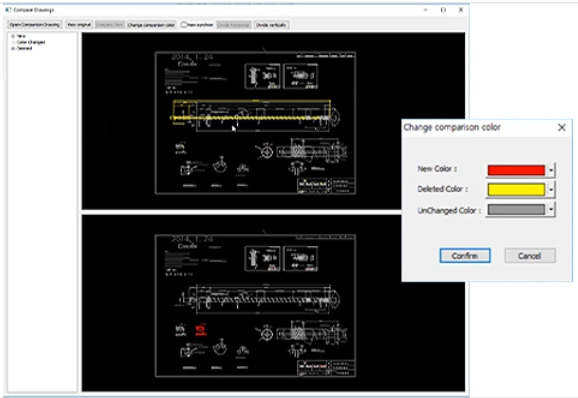The width and height of the screenshot is (578, 398).
Task: Select the Deleted tree item label
Action: (x=24, y=48)
